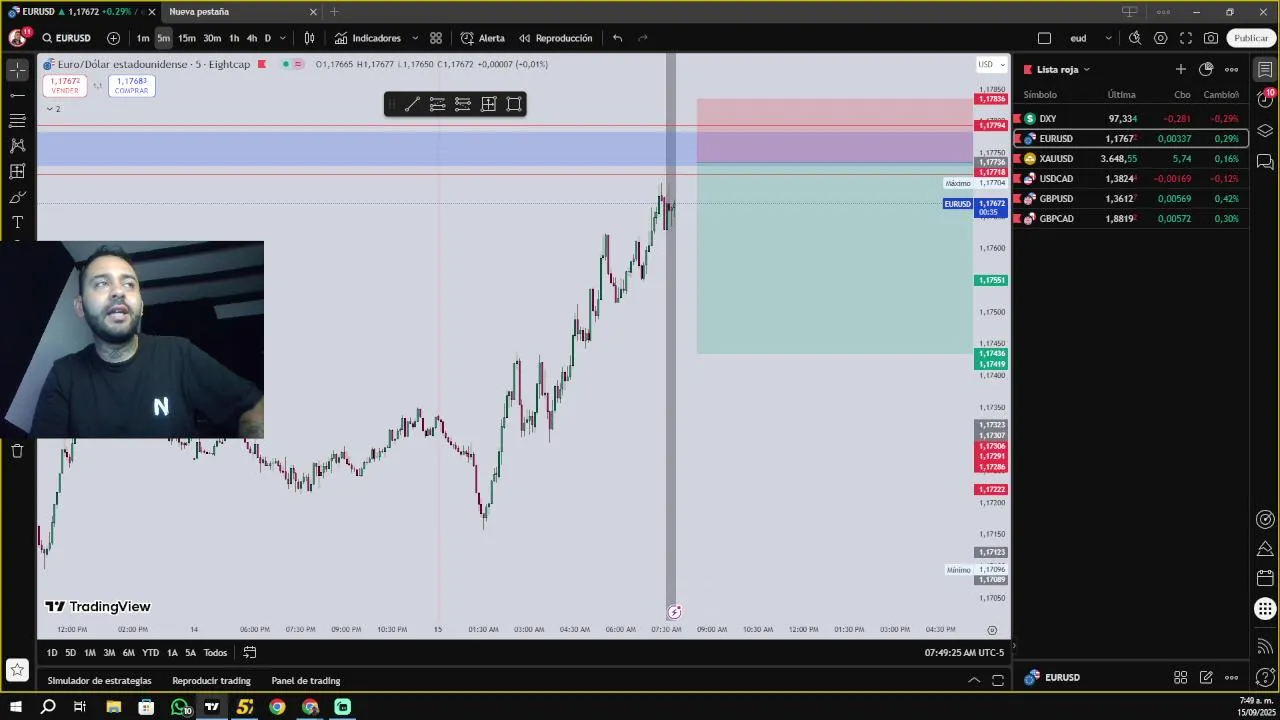Toggle the watchlist panel icon

[x=1265, y=69]
